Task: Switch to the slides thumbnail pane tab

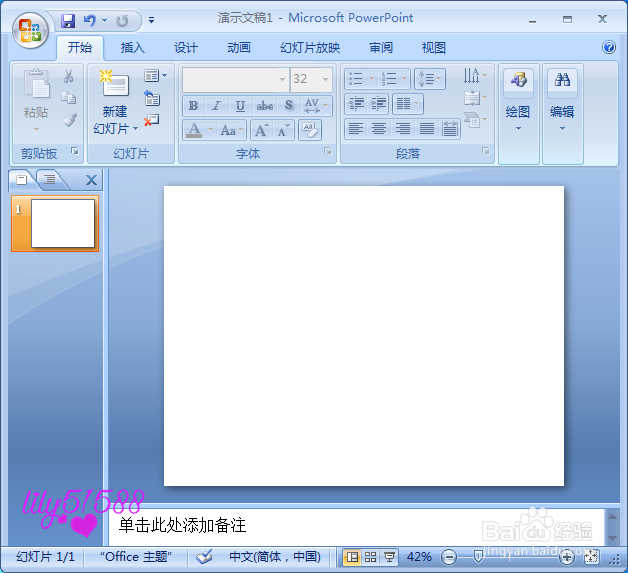Action: [x=22, y=180]
